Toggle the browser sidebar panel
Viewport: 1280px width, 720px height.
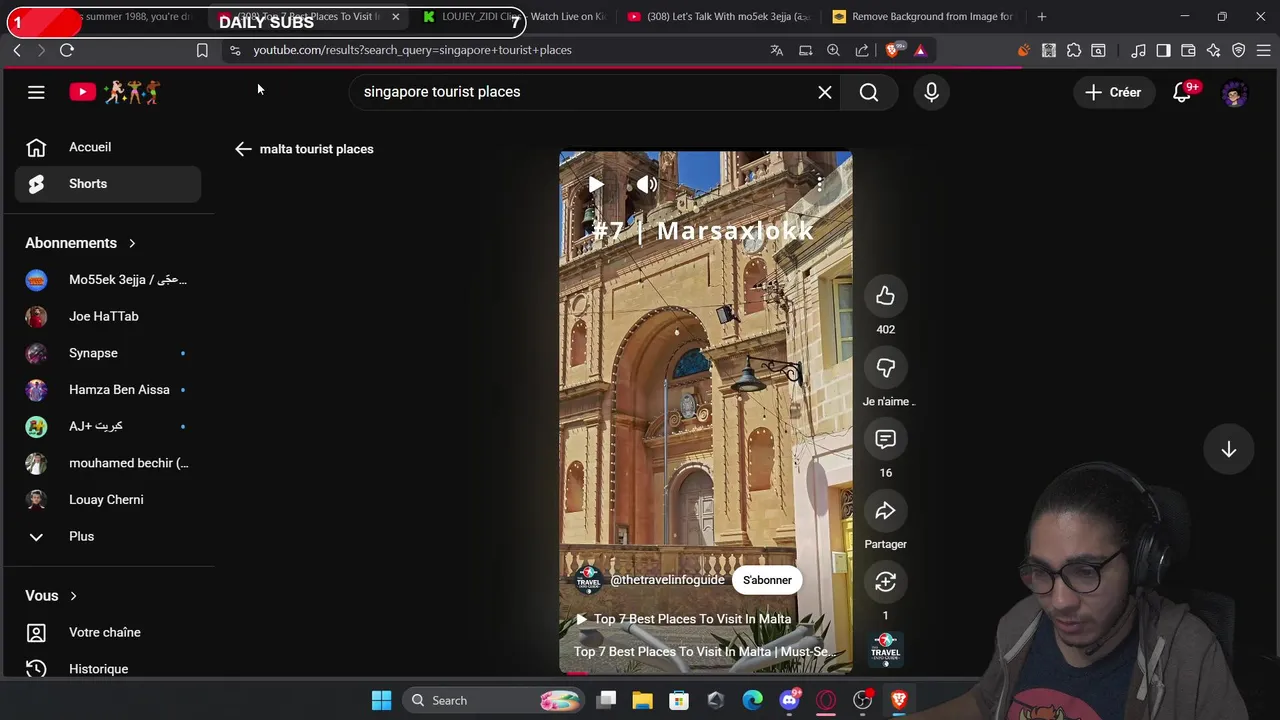(x=1163, y=50)
